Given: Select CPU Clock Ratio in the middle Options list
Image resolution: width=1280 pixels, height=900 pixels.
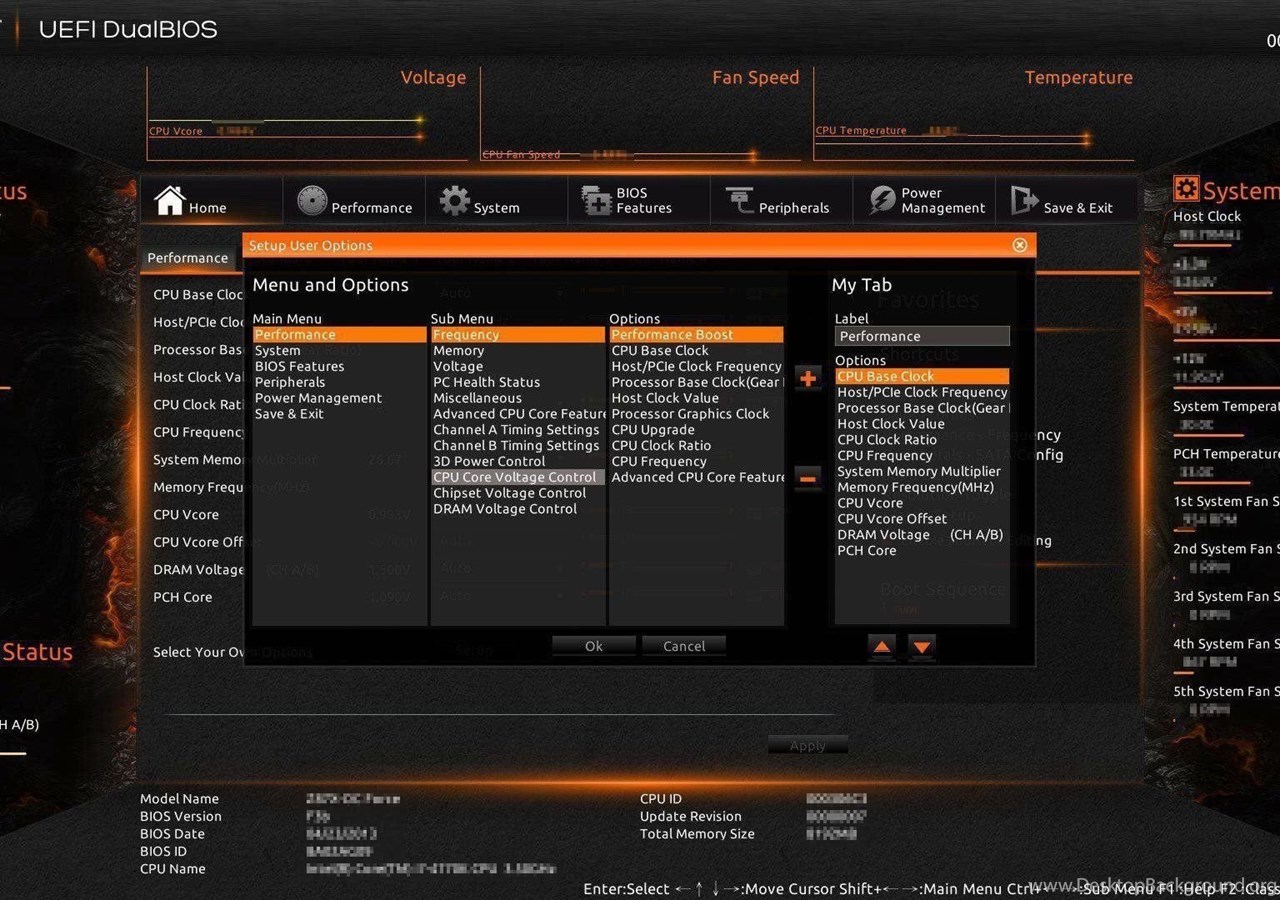Looking at the screenshot, I should (697, 446).
